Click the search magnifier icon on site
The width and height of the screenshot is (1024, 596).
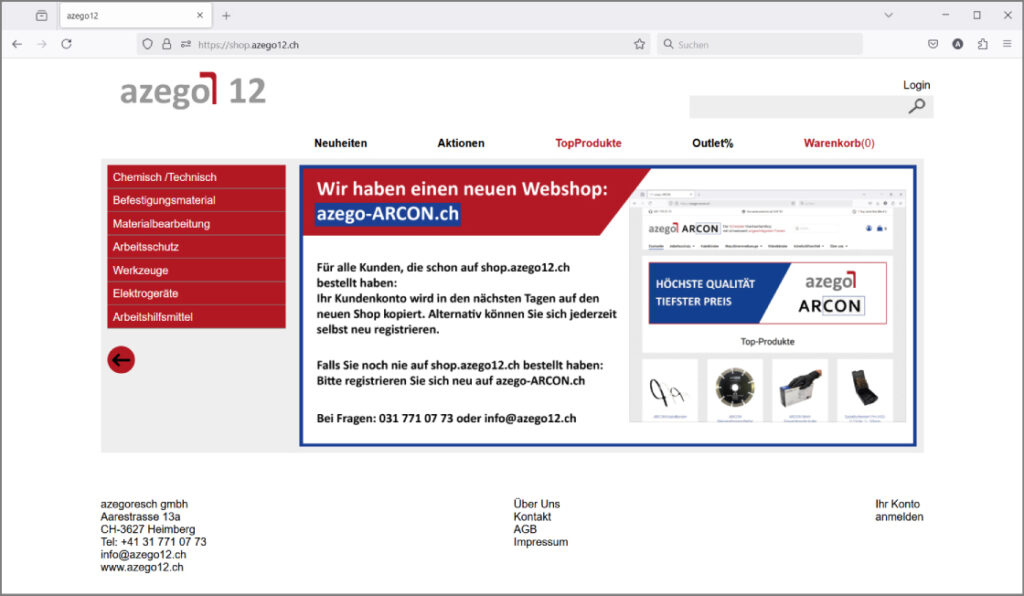point(916,106)
